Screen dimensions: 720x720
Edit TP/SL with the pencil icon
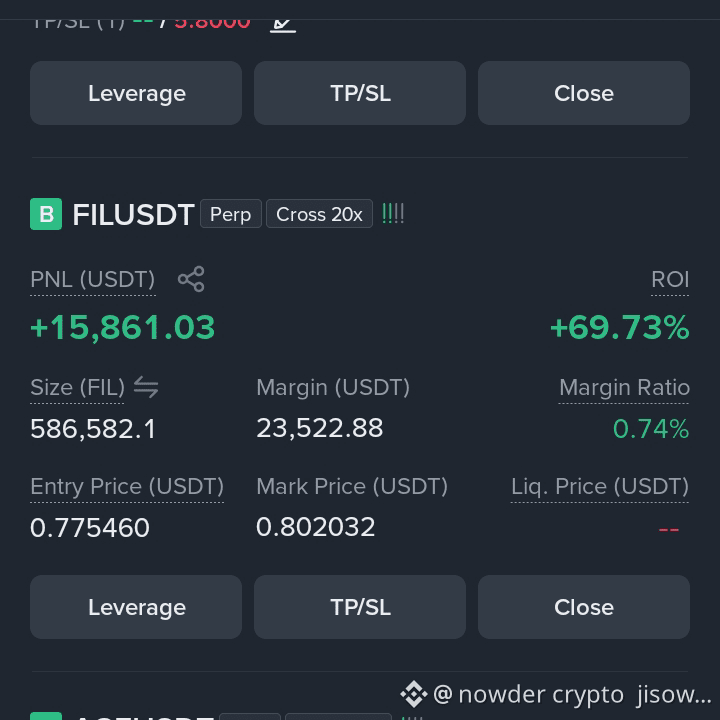pos(283,24)
